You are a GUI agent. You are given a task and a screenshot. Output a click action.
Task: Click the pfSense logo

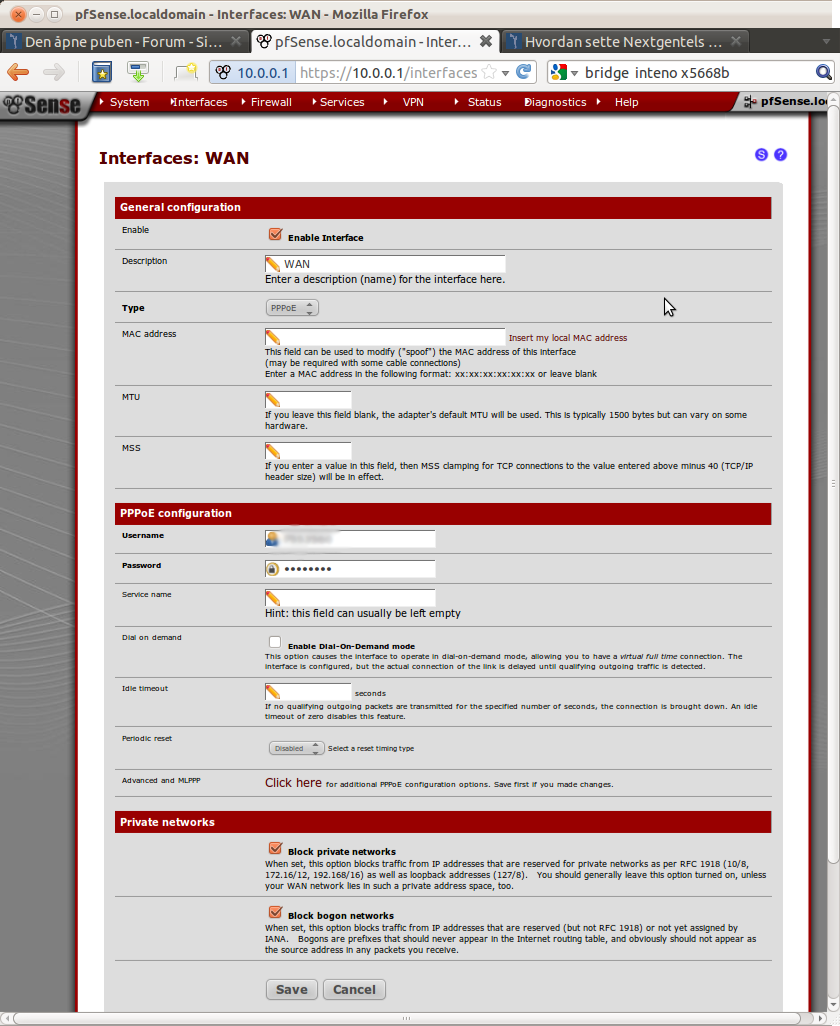pyautogui.click(x=42, y=105)
